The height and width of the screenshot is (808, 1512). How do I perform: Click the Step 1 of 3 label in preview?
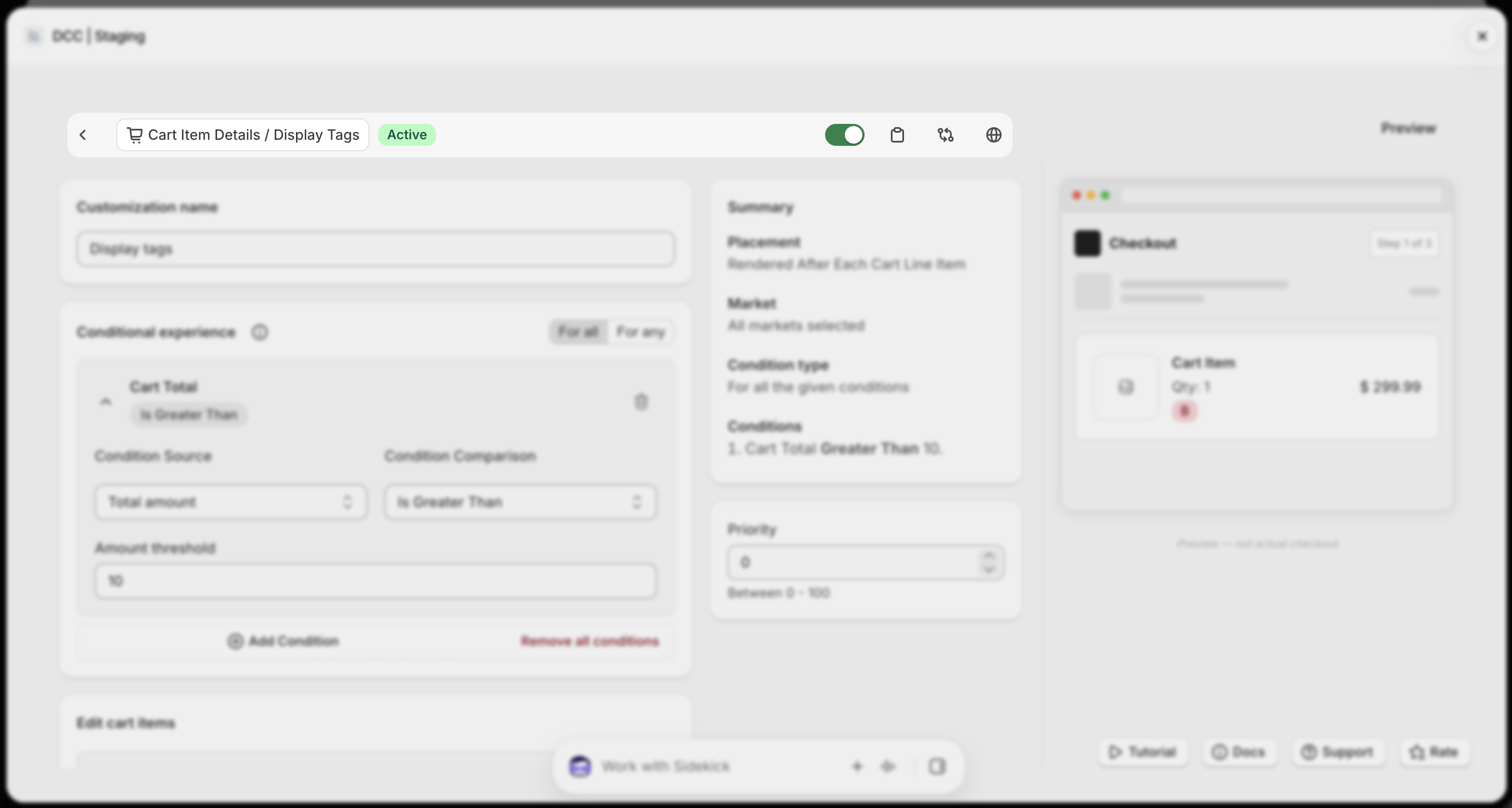point(1403,243)
